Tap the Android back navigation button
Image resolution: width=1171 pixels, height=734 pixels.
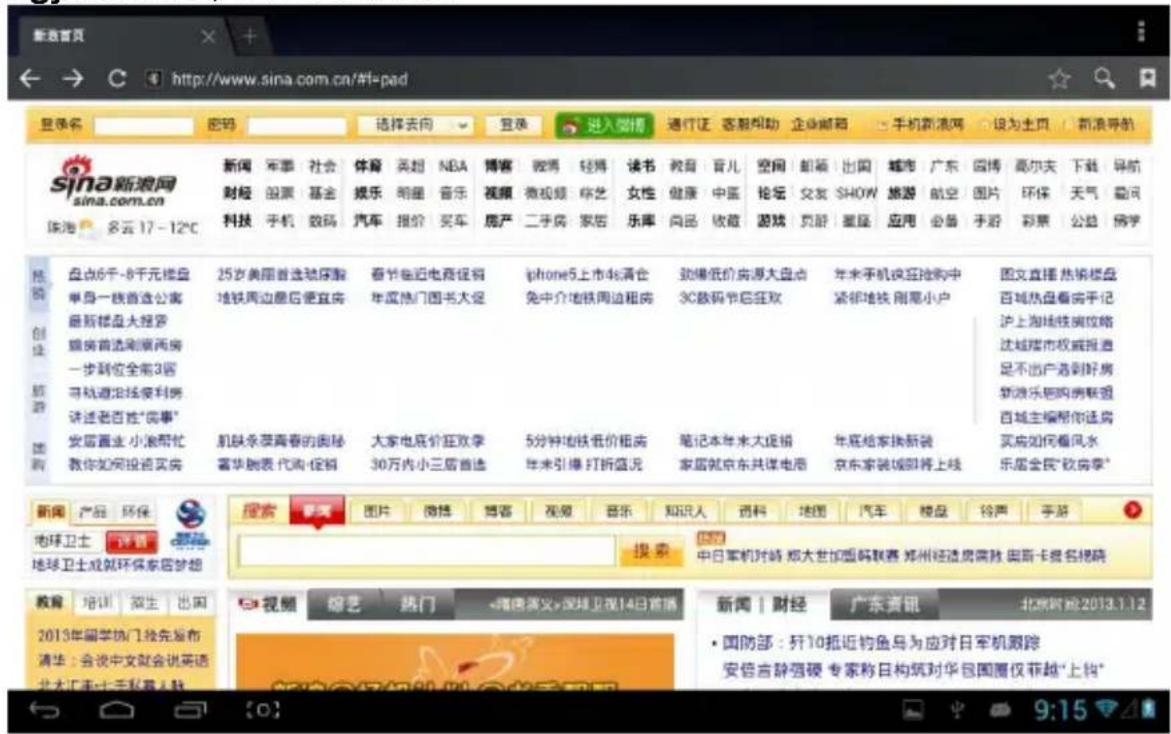pos(44,709)
